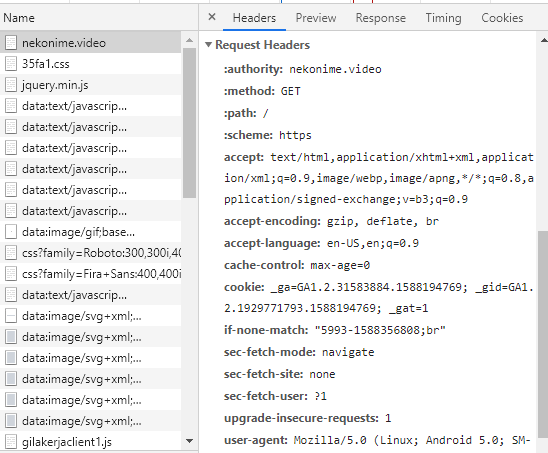Viewport: 548px width, 453px height.
Task: Click headers pane scroll up arrow
Action: coord(544,40)
